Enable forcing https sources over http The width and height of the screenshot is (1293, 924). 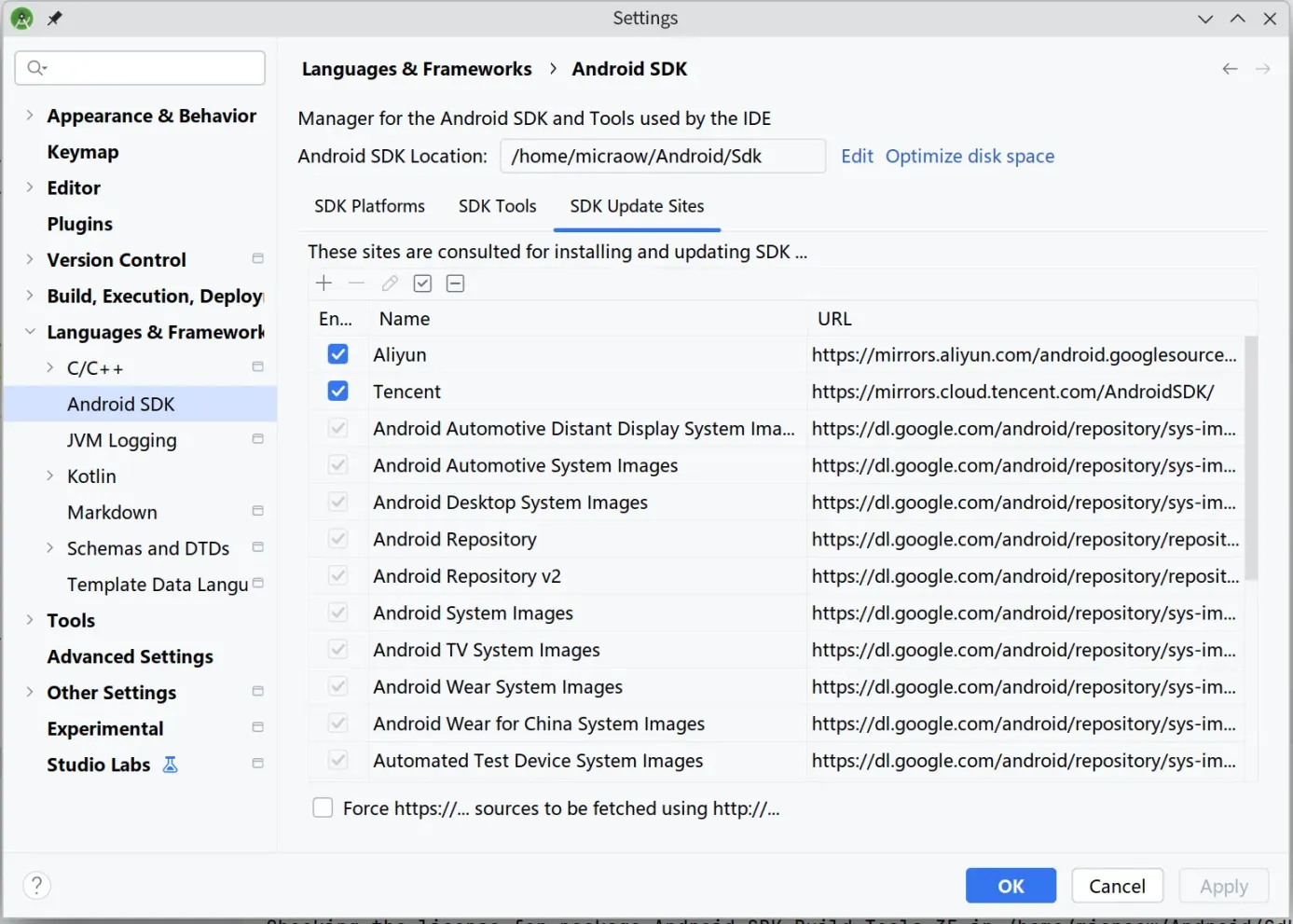click(322, 807)
